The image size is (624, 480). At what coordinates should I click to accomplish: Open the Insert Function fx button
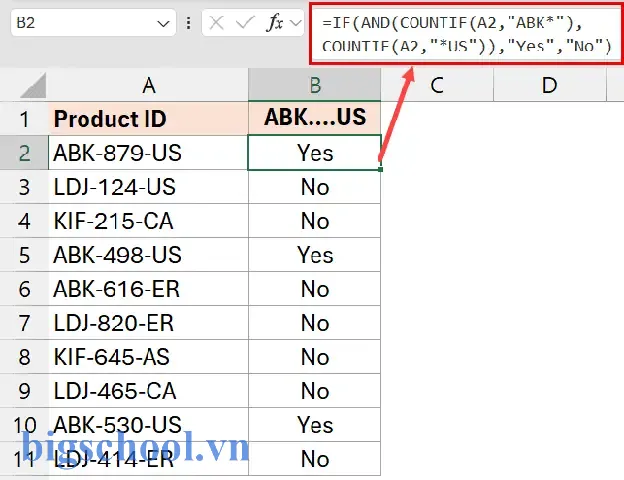275,23
